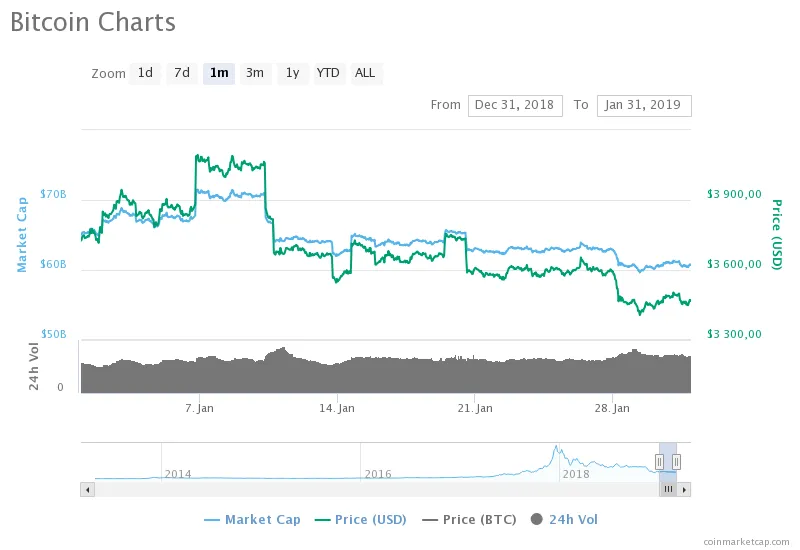Viewport: 800px width, 550px height.
Task: Click the navigator left scroll arrow
Action: click(88, 490)
